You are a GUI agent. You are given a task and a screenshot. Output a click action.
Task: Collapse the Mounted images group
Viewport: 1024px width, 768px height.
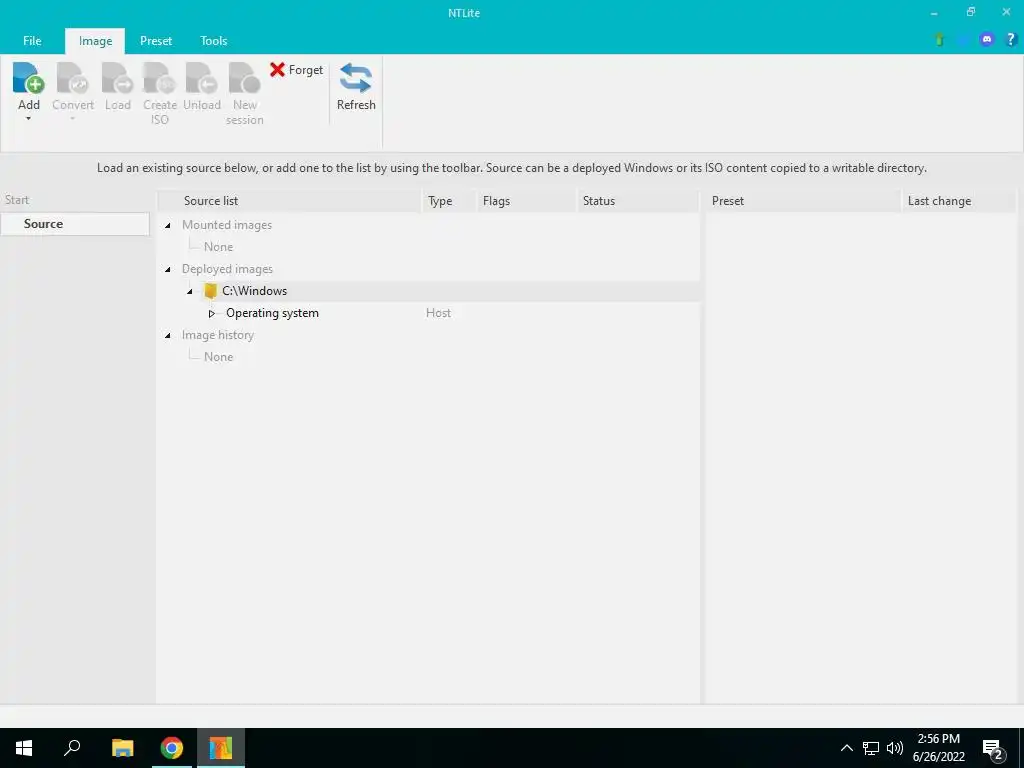(x=168, y=225)
